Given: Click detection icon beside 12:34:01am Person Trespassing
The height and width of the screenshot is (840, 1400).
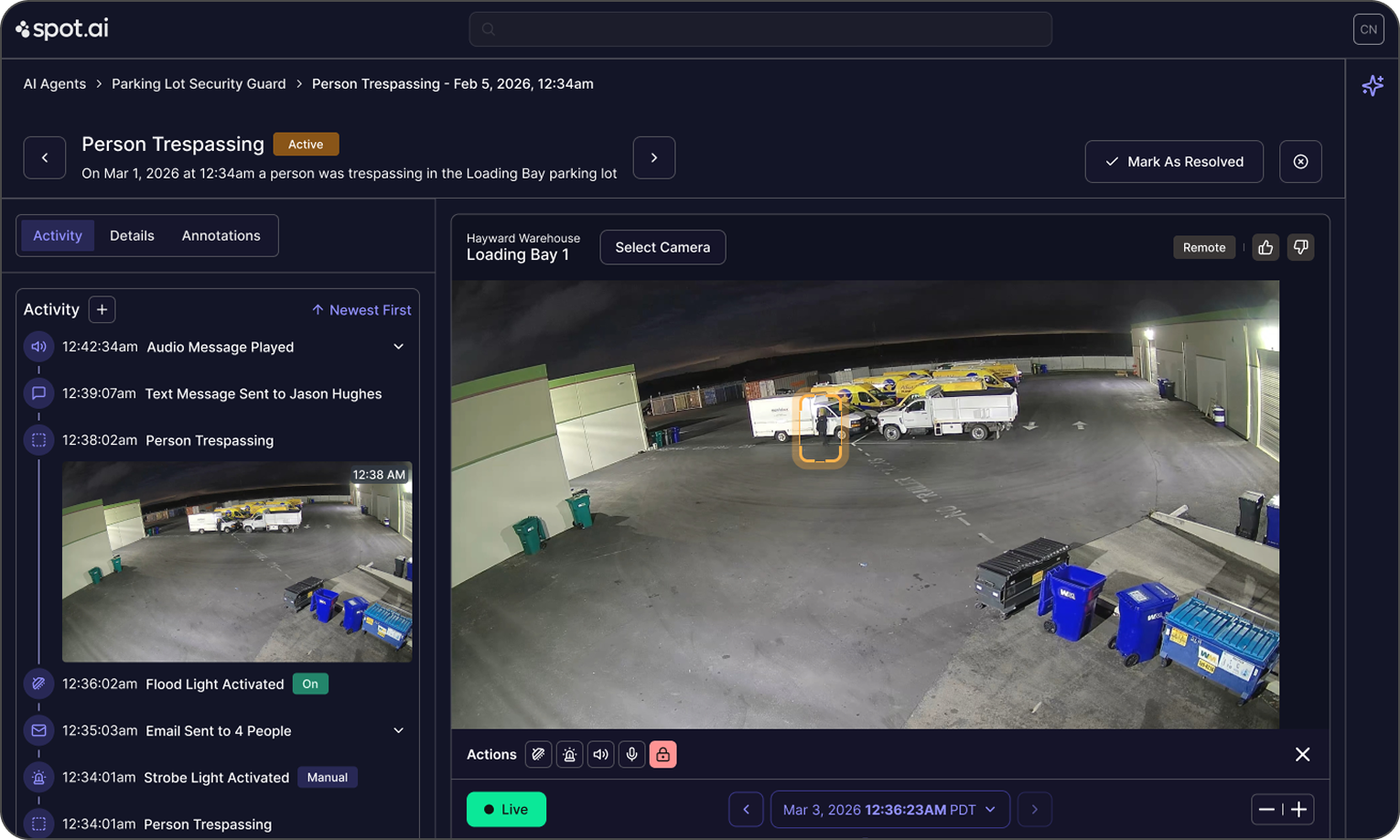Looking at the screenshot, I should [38, 824].
